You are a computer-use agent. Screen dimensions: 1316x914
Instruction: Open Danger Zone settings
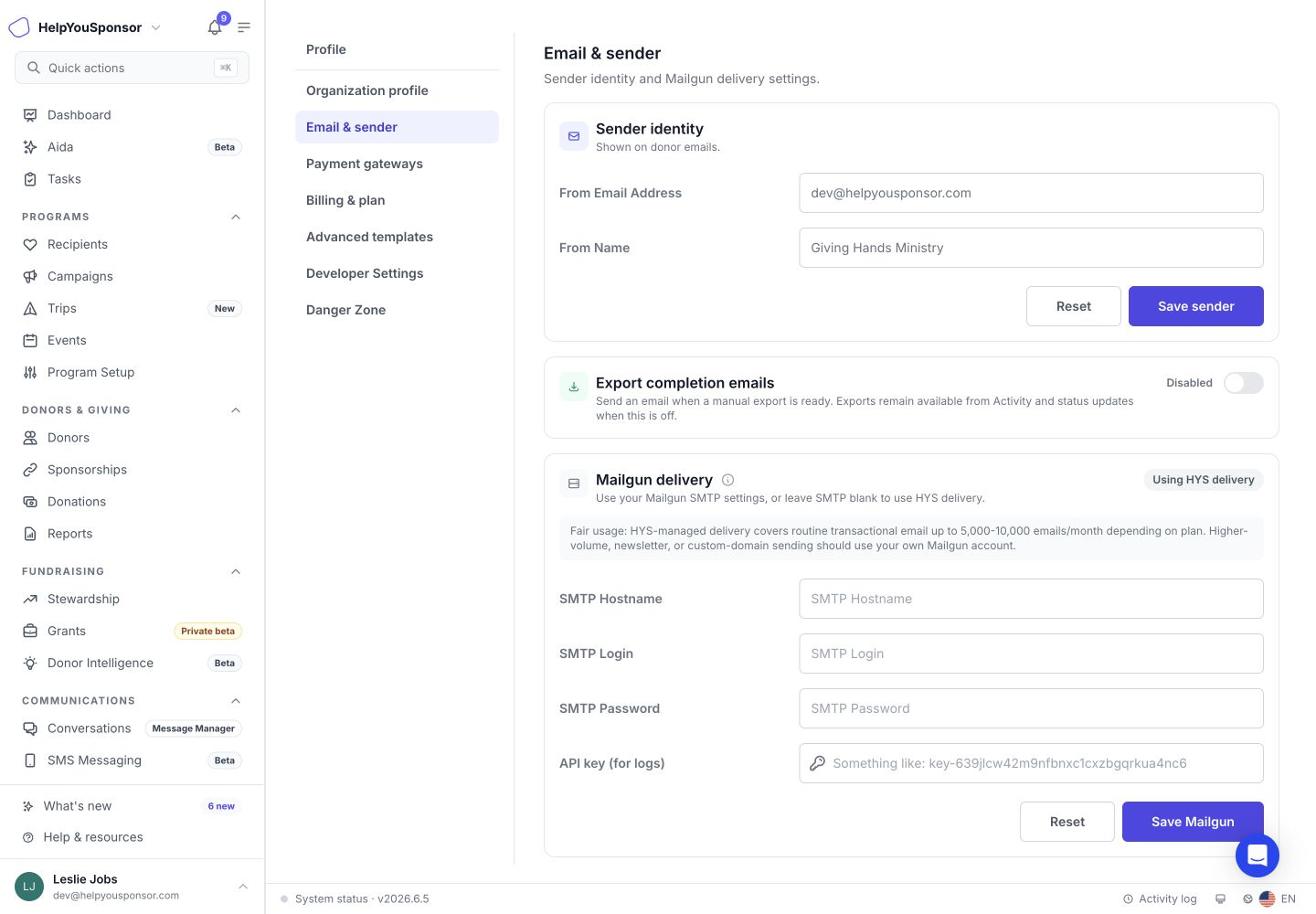tap(397, 310)
